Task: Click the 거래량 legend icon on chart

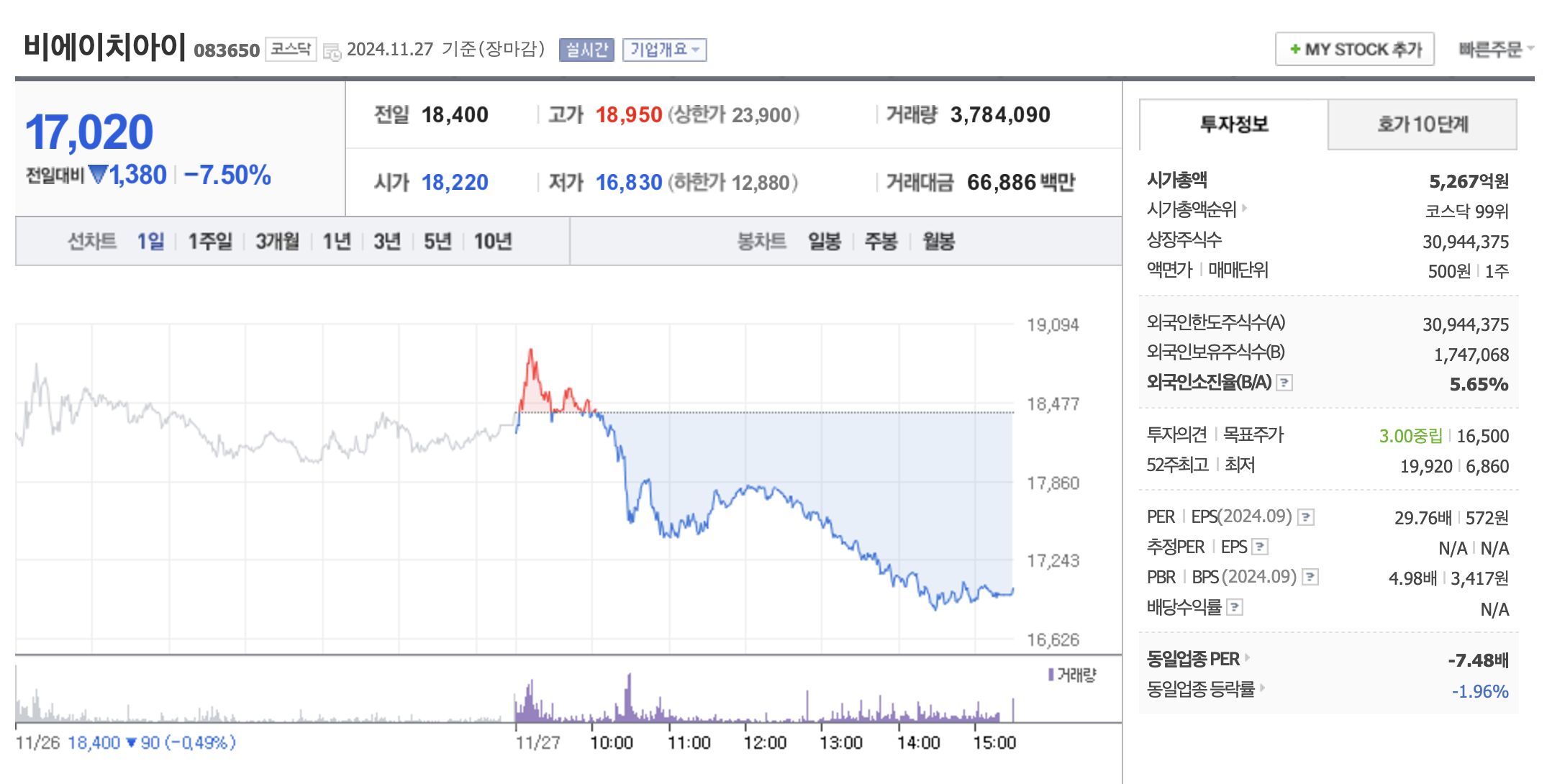Action: point(1051,674)
